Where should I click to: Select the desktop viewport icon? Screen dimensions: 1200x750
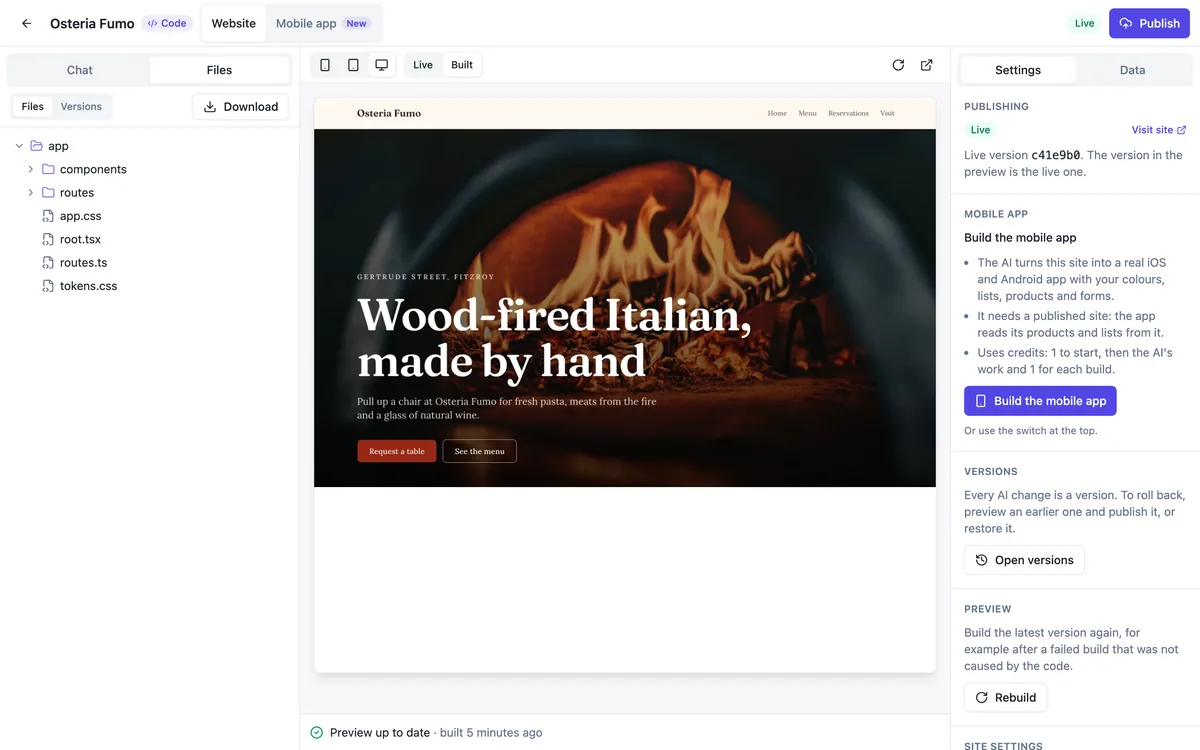[381, 65]
